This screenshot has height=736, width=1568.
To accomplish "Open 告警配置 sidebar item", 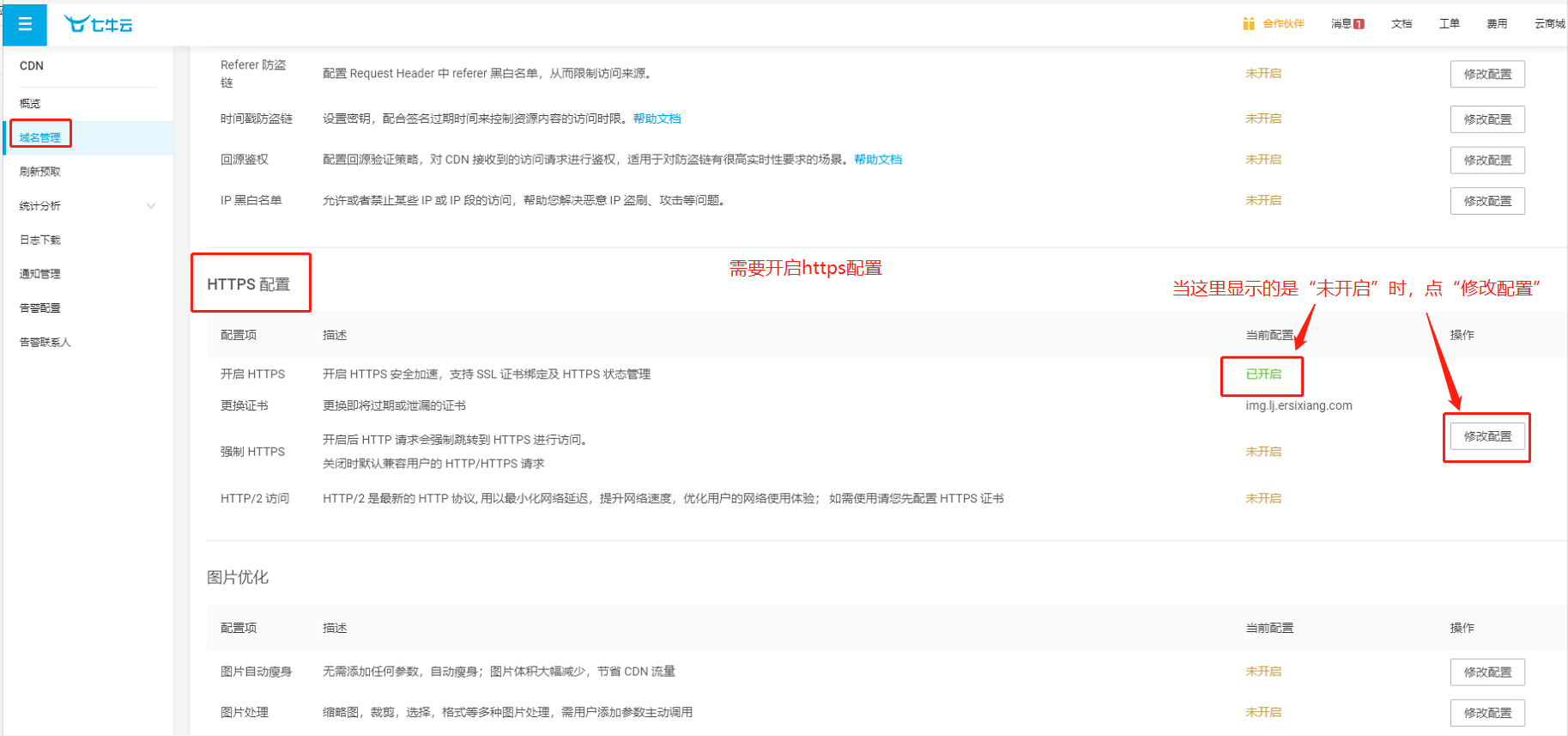I will 40,307.
